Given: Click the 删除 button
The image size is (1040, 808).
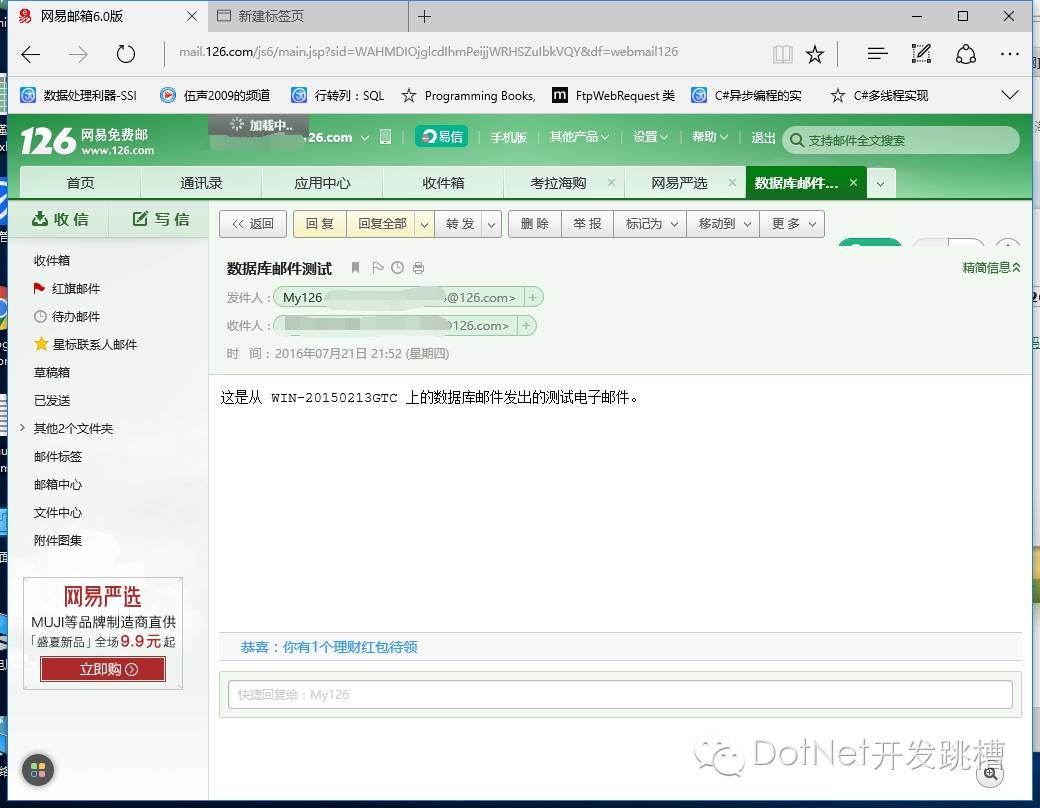Looking at the screenshot, I should pyautogui.click(x=535, y=224).
